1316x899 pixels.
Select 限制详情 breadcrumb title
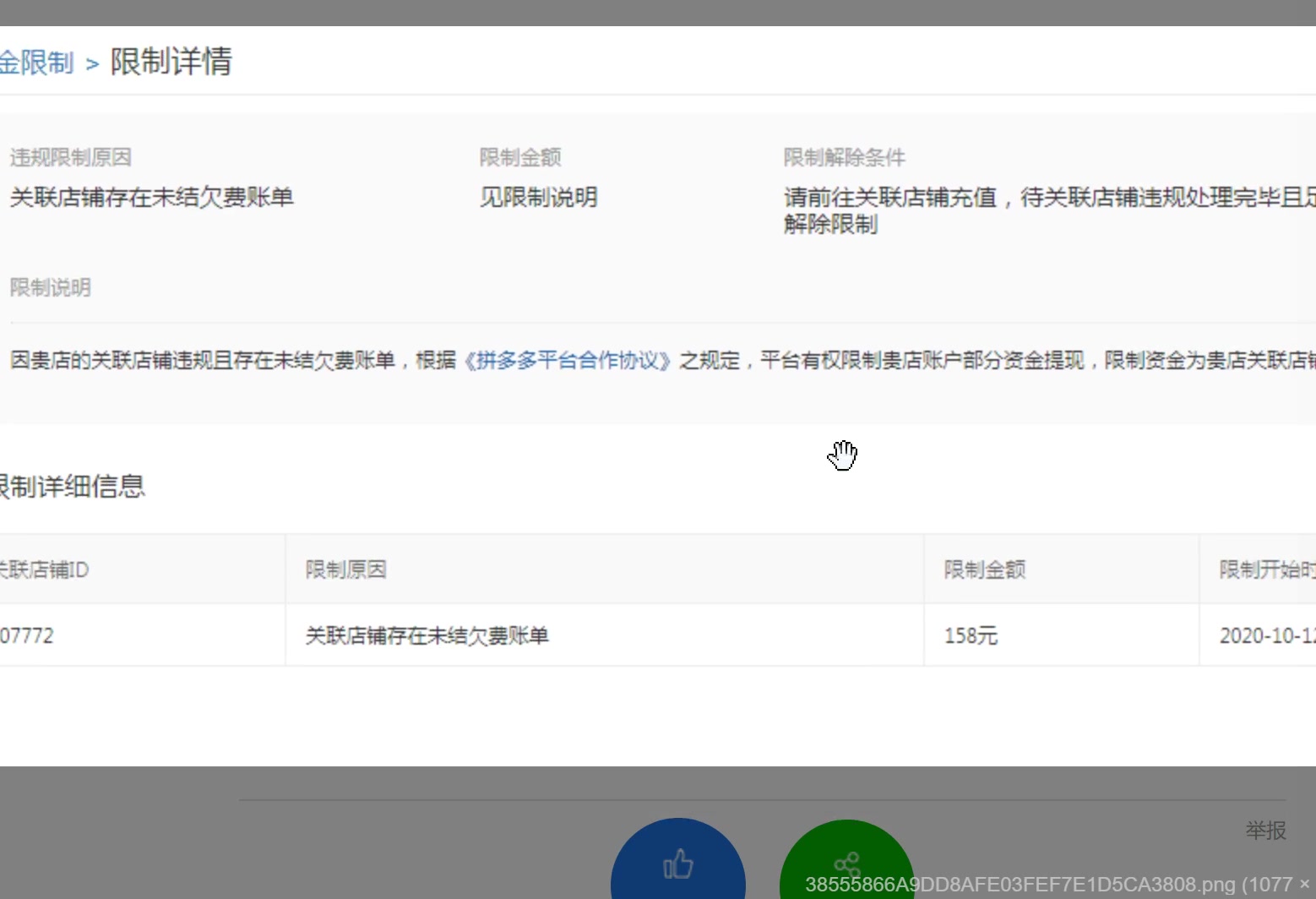[x=171, y=62]
